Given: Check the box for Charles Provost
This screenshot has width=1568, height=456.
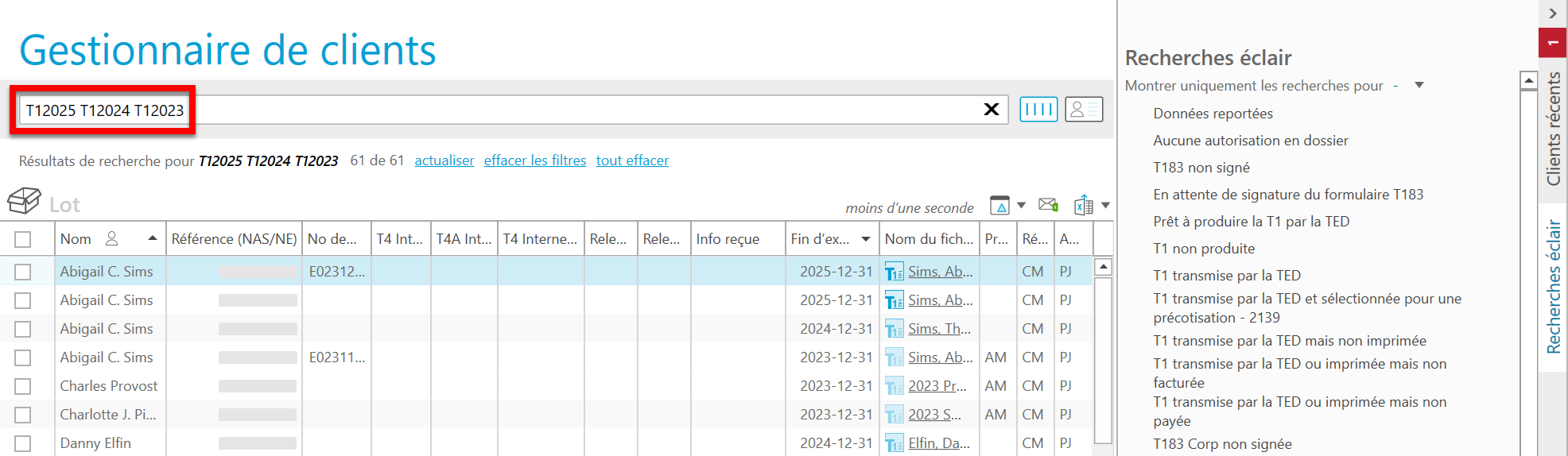Looking at the screenshot, I should (x=23, y=386).
